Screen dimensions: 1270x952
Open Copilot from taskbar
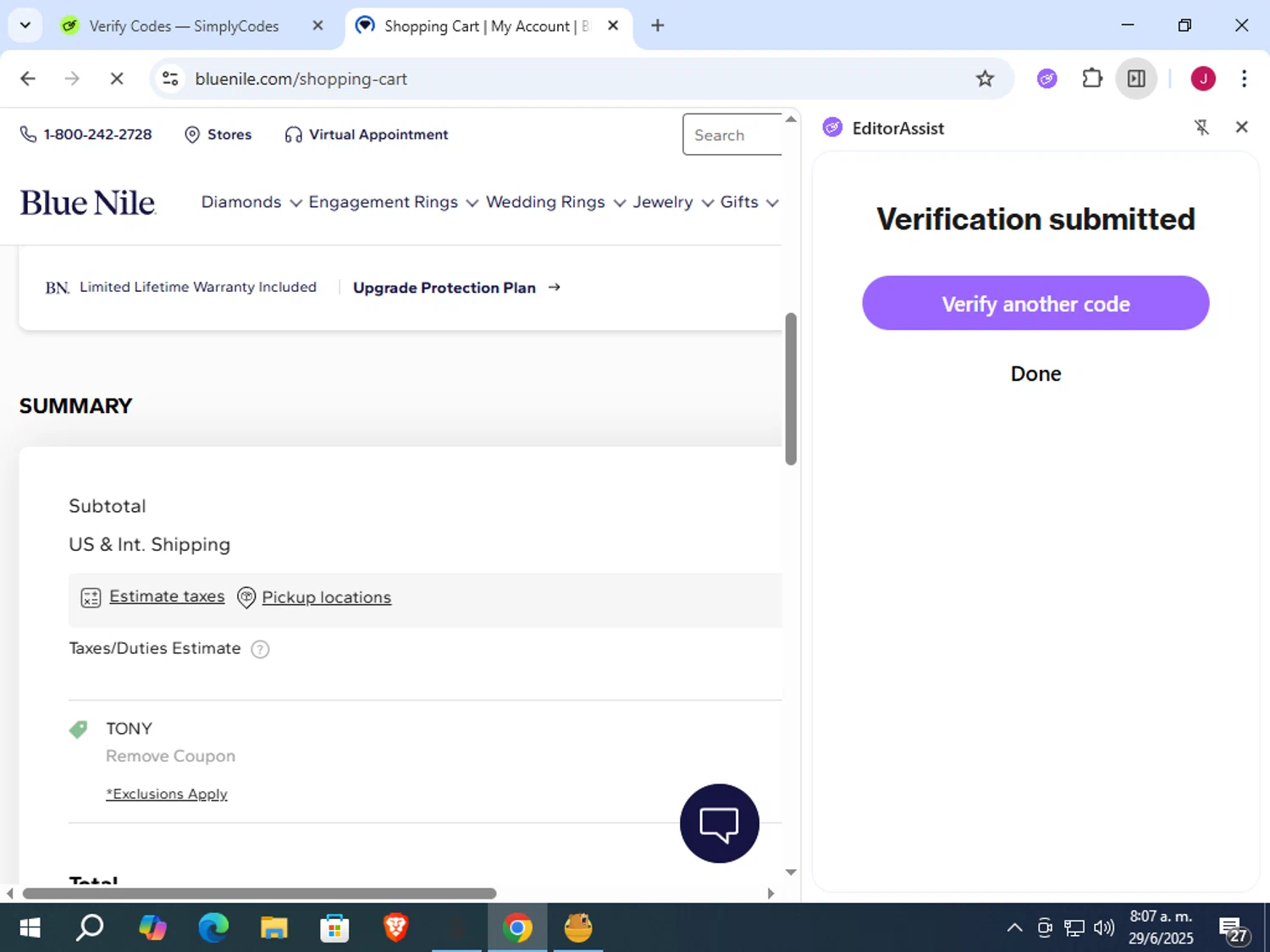(152, 927)
